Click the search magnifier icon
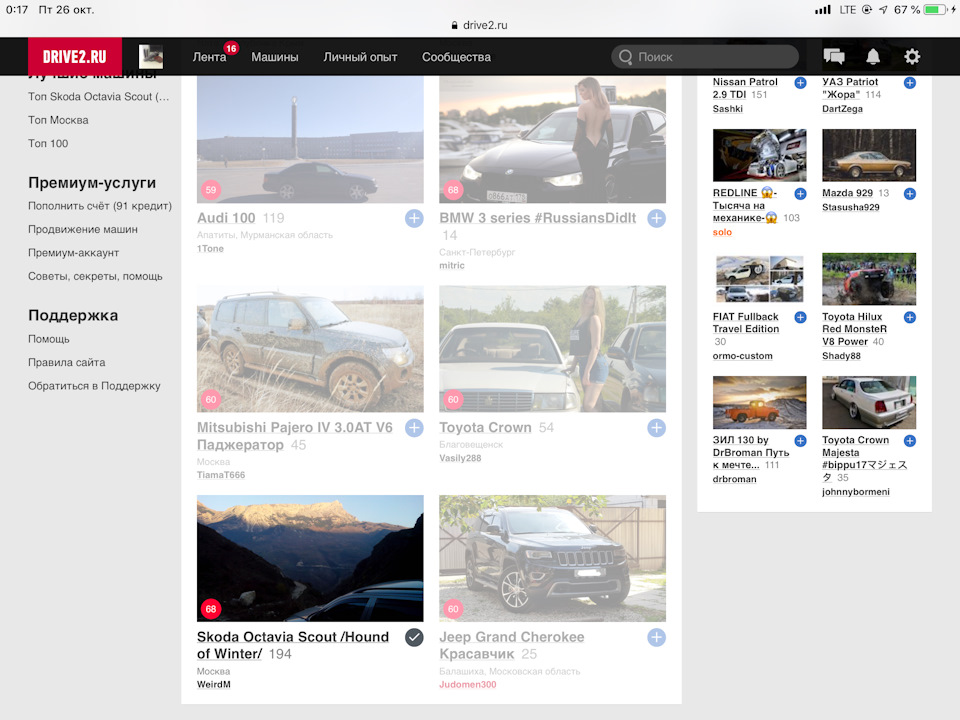The width and height of the screenshot is (960, 720). coord(625,57)
